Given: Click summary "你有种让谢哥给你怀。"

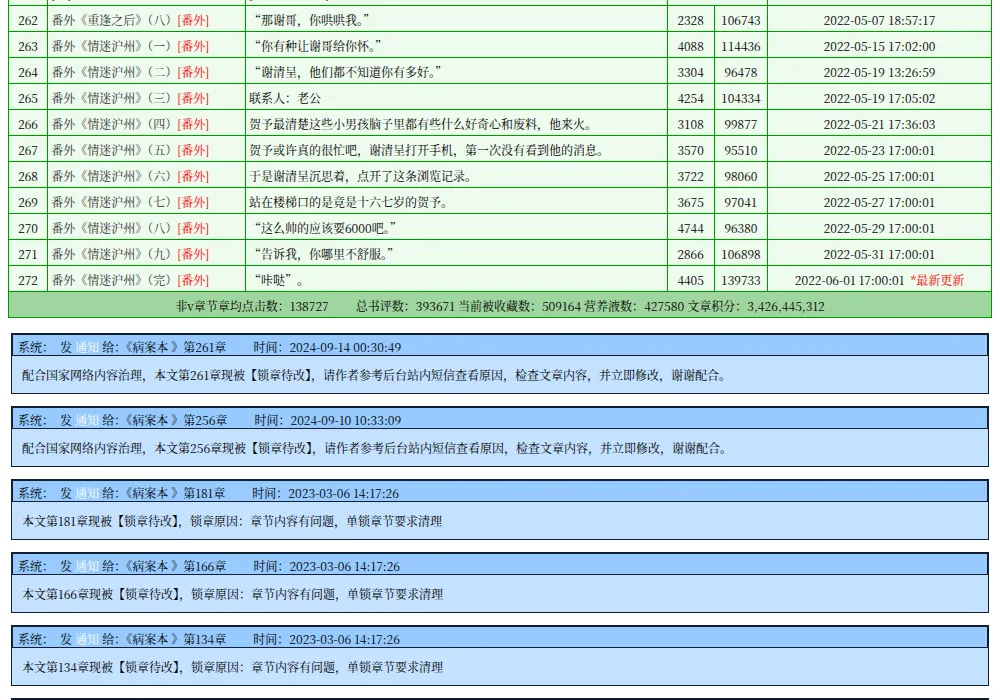Looking at the screenshot, I should coord(318,47).
